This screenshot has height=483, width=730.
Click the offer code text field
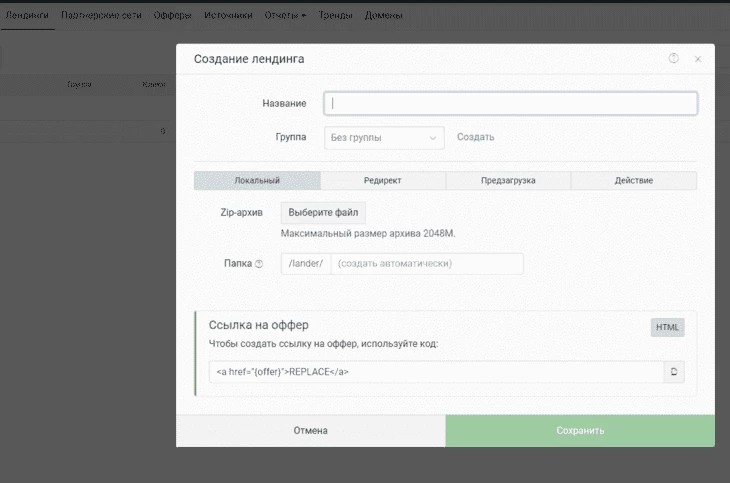tap(436, 372)
